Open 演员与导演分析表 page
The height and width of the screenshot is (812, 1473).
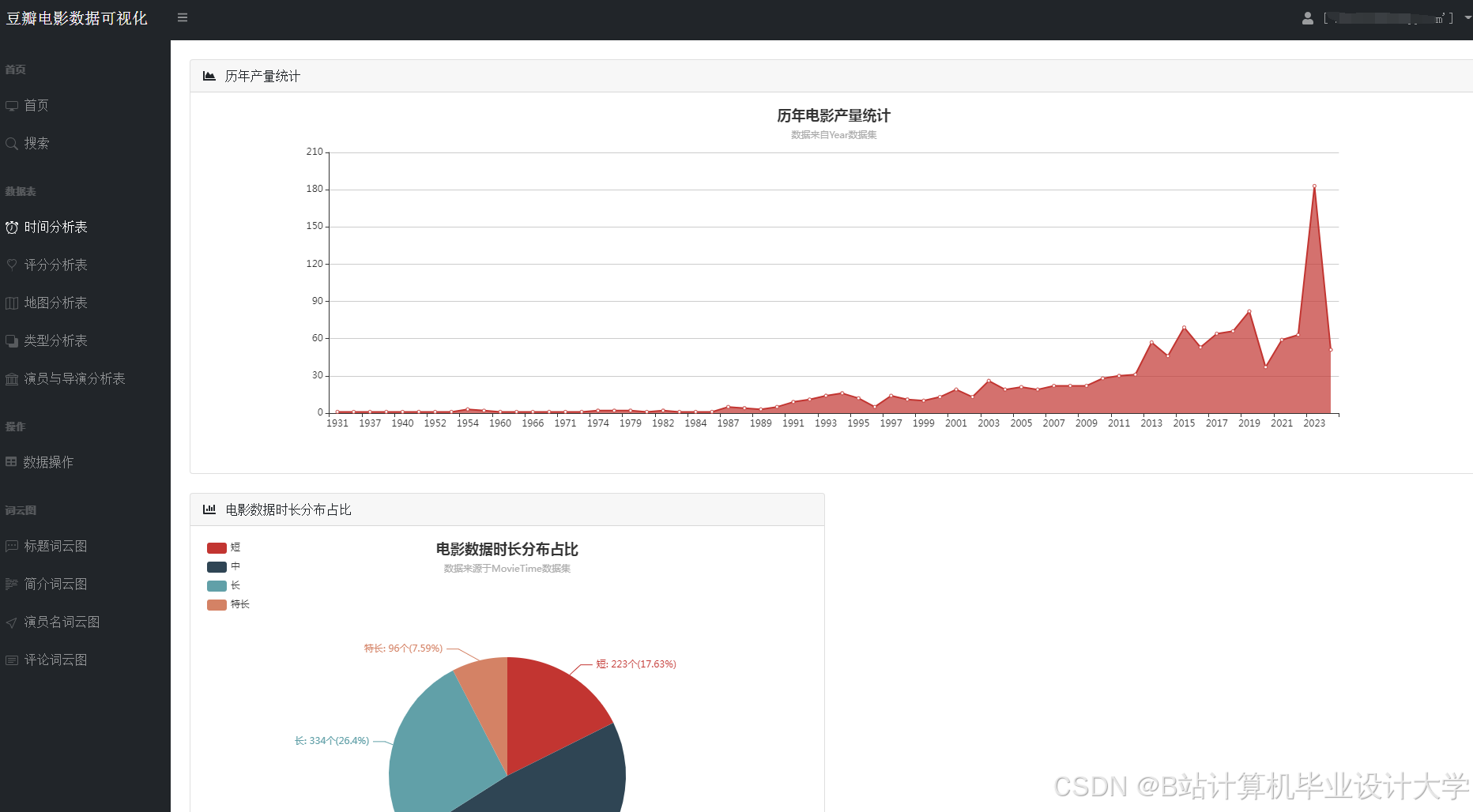coord(74,379)
